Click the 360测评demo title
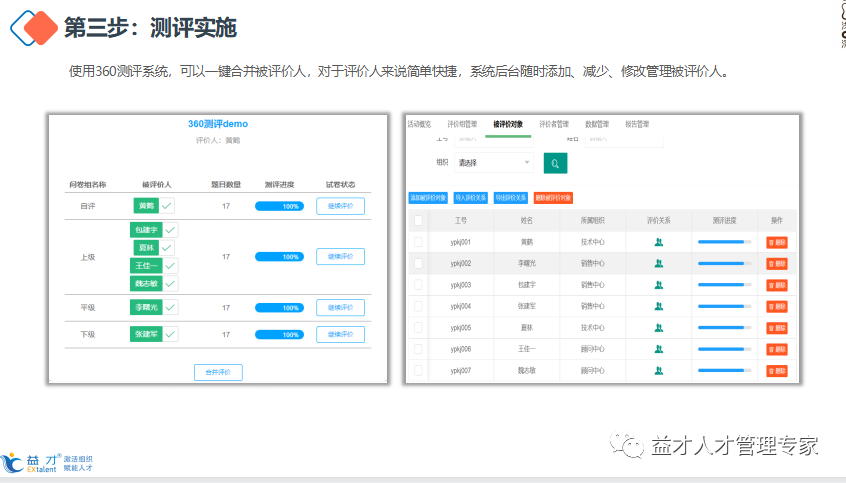Viewport: 846px width, 483px height. click(x=218, y=124)
